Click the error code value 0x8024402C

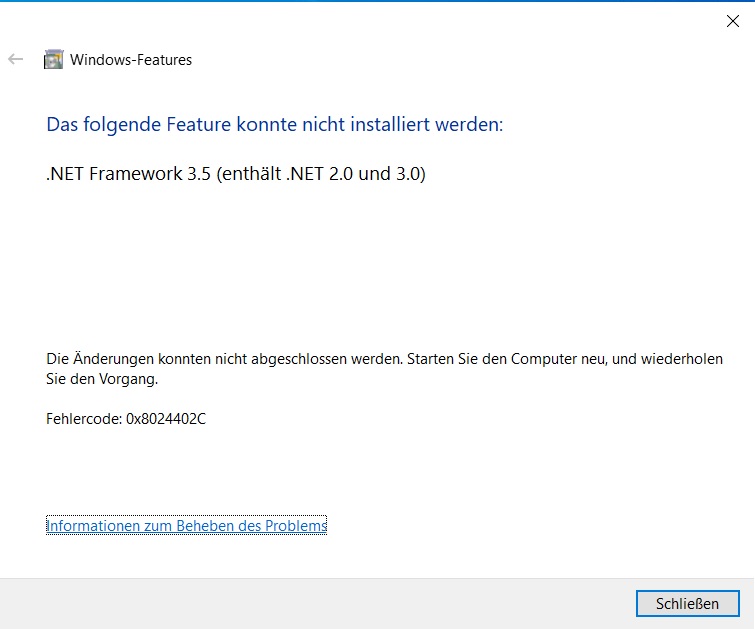click(166, 418)
